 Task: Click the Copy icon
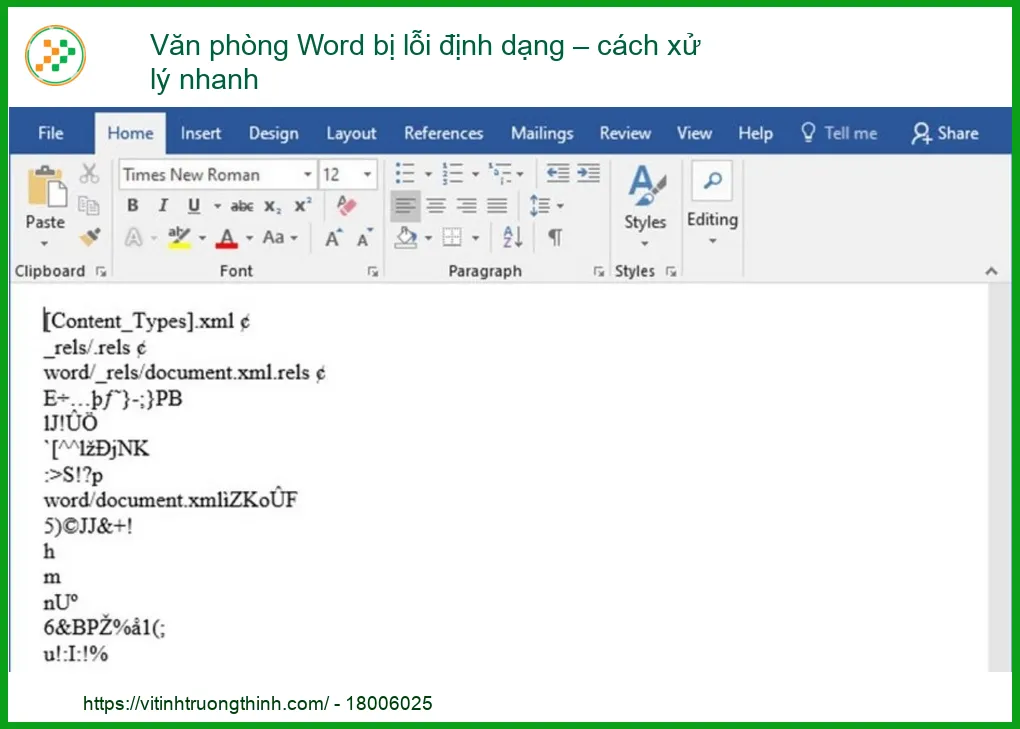[x=88, y=205]
